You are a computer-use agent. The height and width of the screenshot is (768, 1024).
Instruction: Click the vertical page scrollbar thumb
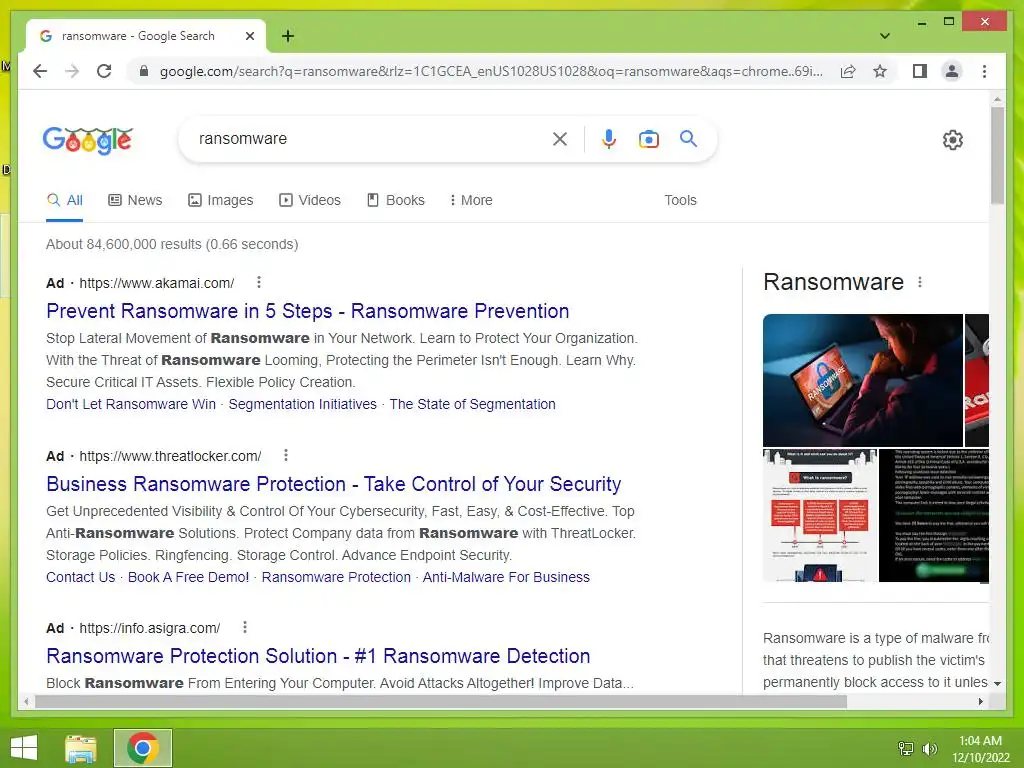point(997,155)
